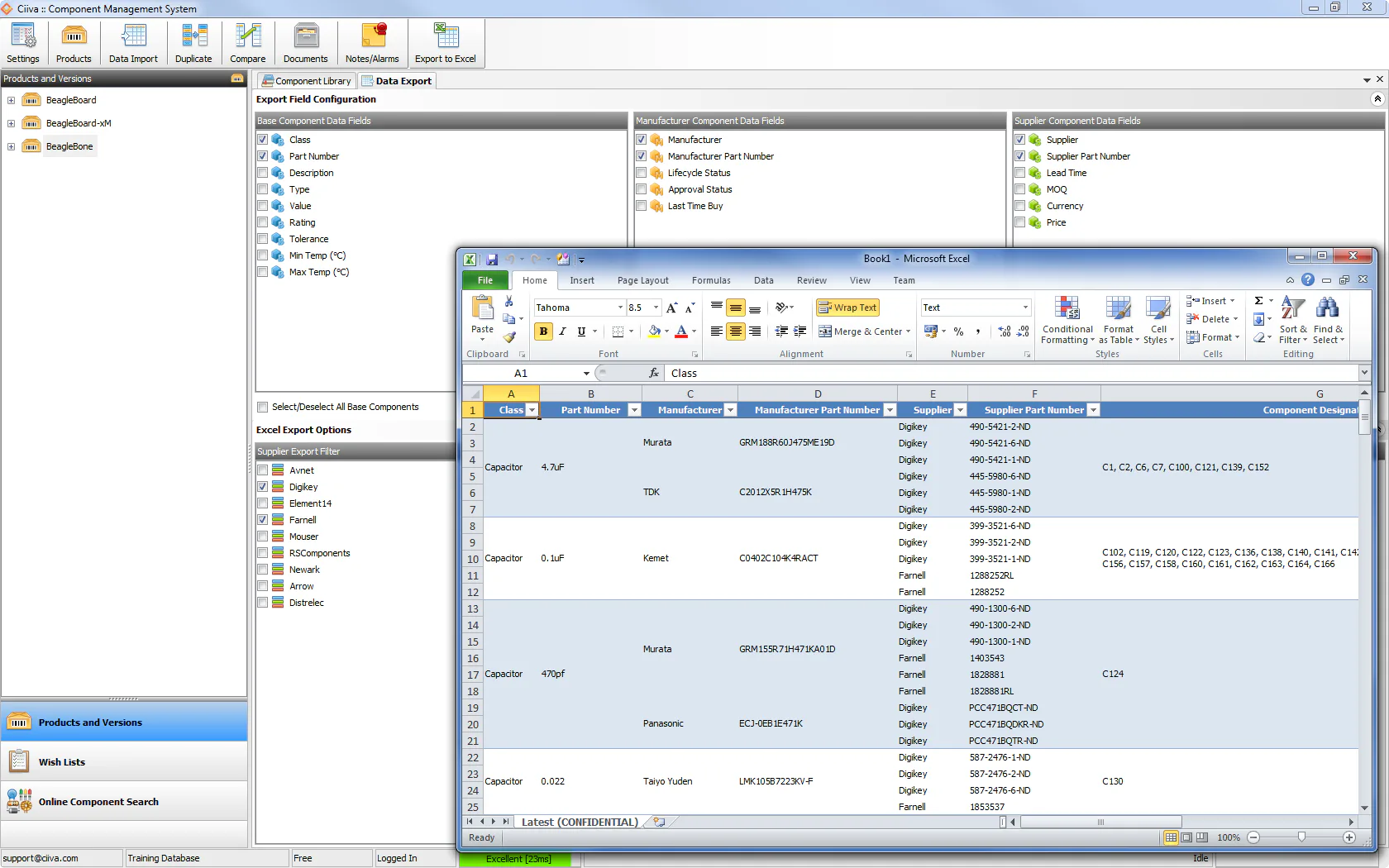Open the Class column filter dropdown
1389x868 pixels.
532,410
